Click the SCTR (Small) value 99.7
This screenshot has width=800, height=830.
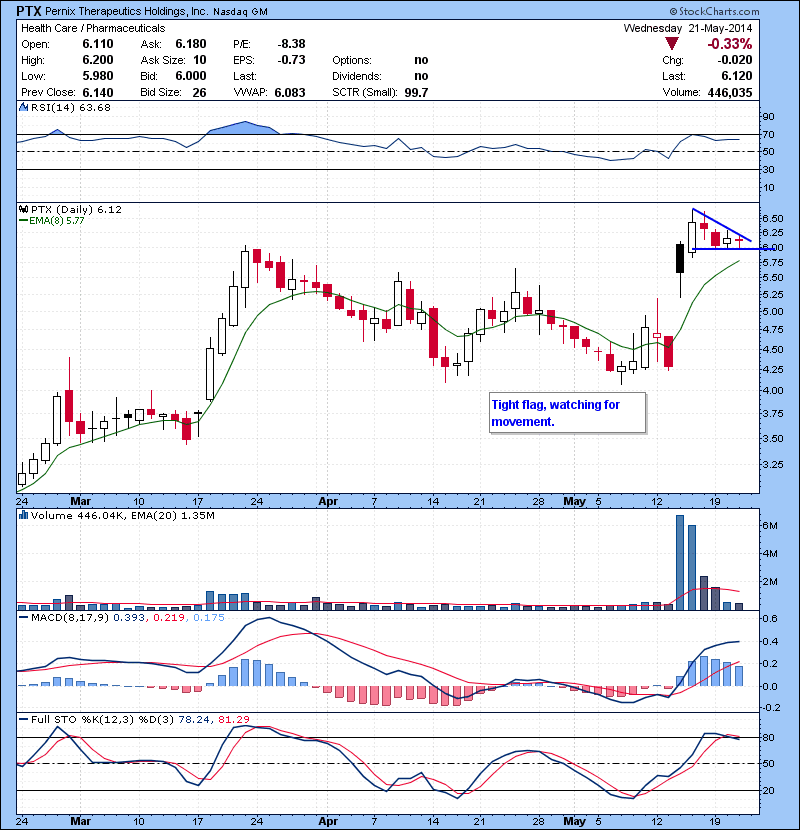pyautogui.click(x=416, y=92)
